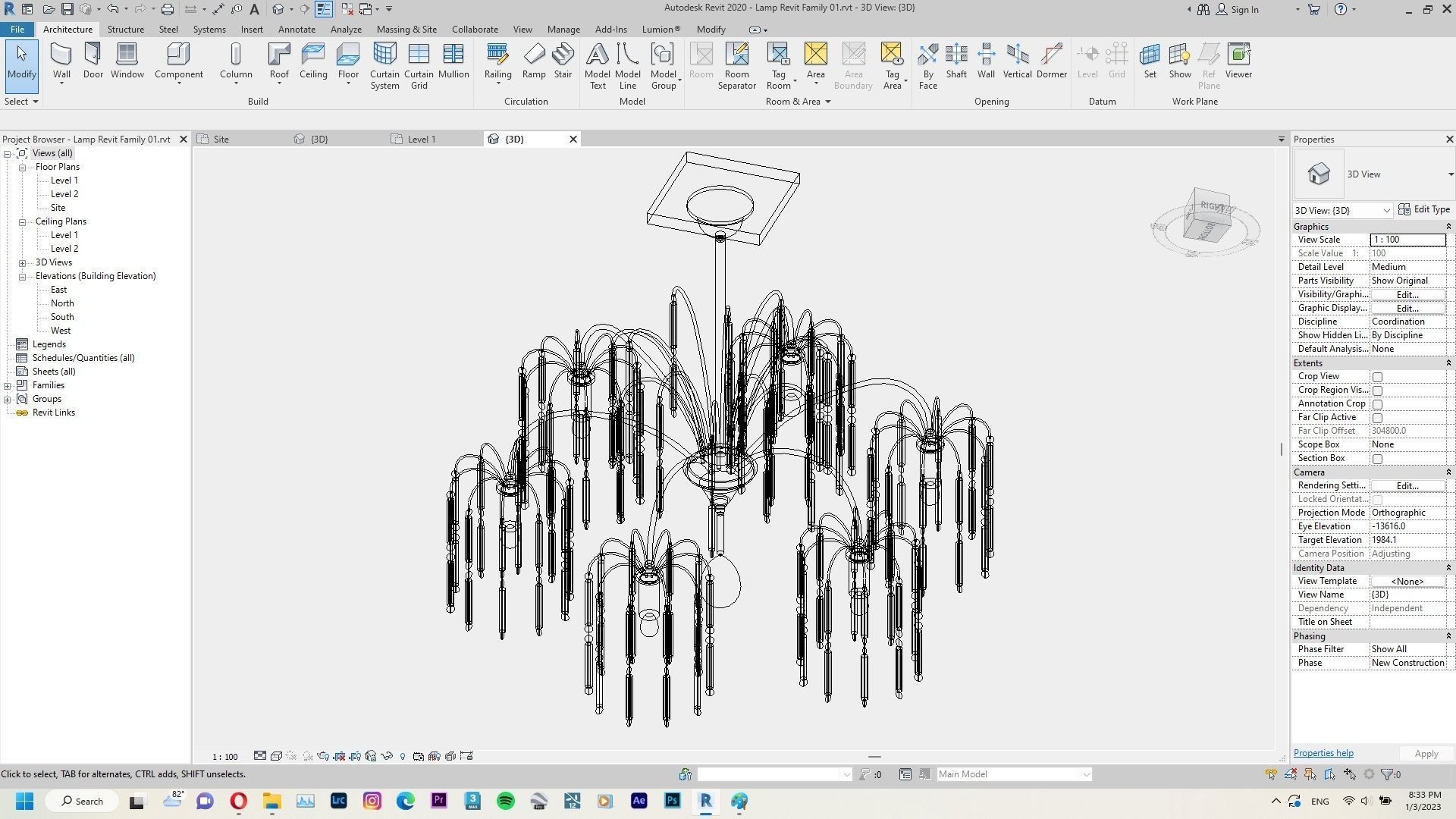Expand the Families node in Project Browser
This screenshot has height=819, width=1456.
8,384
